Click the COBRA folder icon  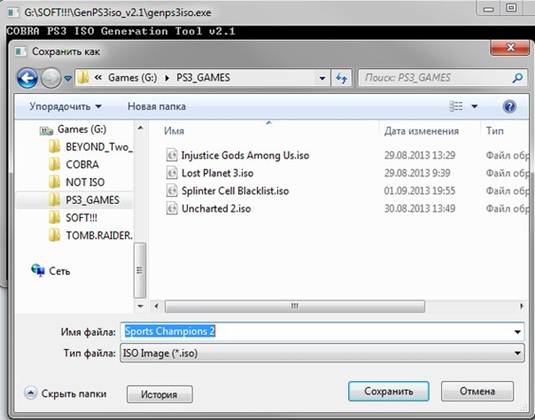(x=54, y=164)
